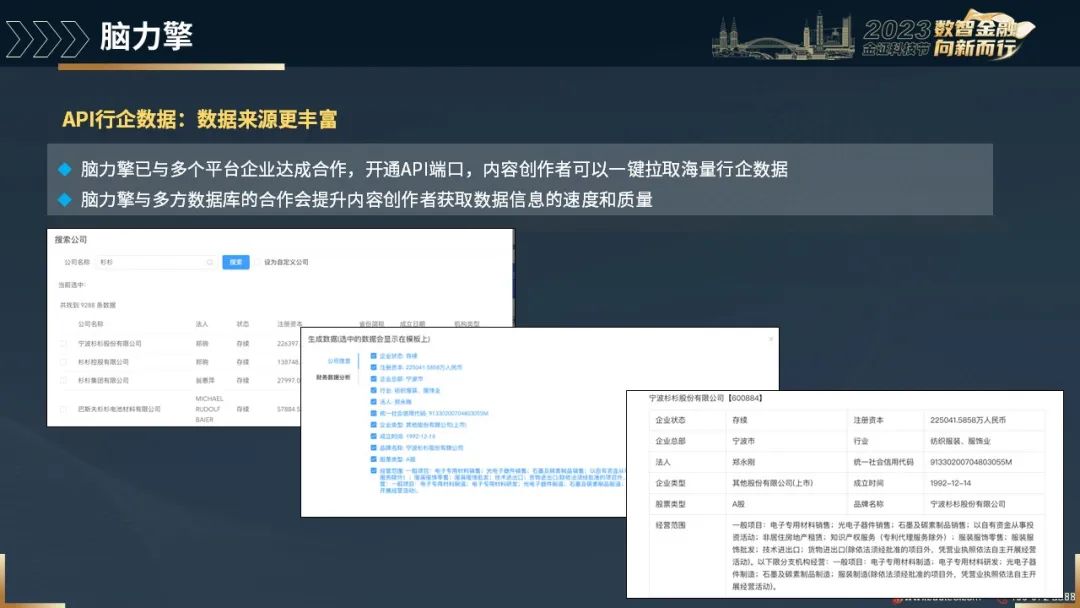1080x608 pixels.
Task: Switch to 公司搜索 tab in 生成数据 dialog
Action: pyautogui.click(x=338, y=361)
